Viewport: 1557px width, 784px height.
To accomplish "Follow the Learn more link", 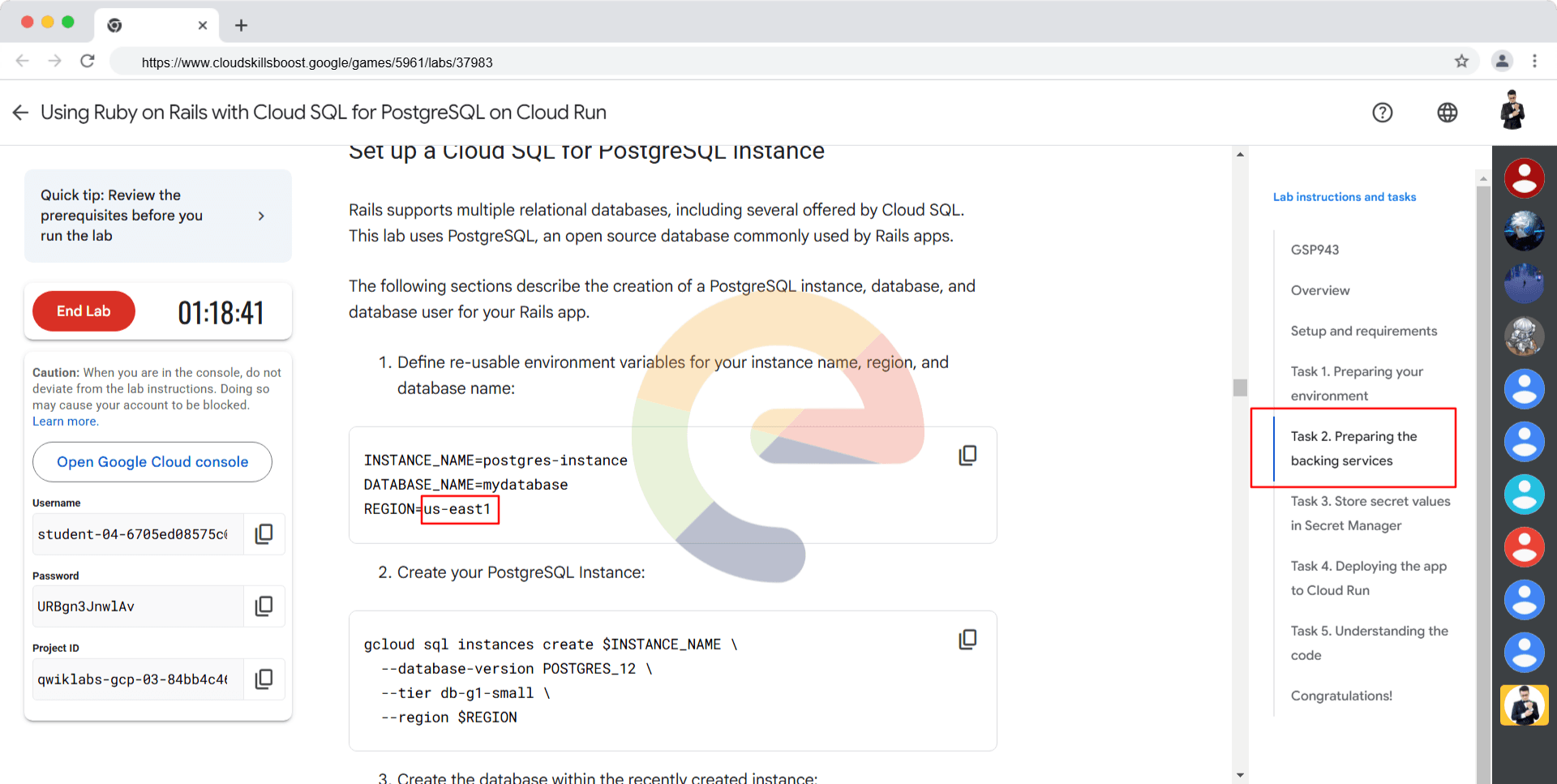I will click(x=65, y=422).
